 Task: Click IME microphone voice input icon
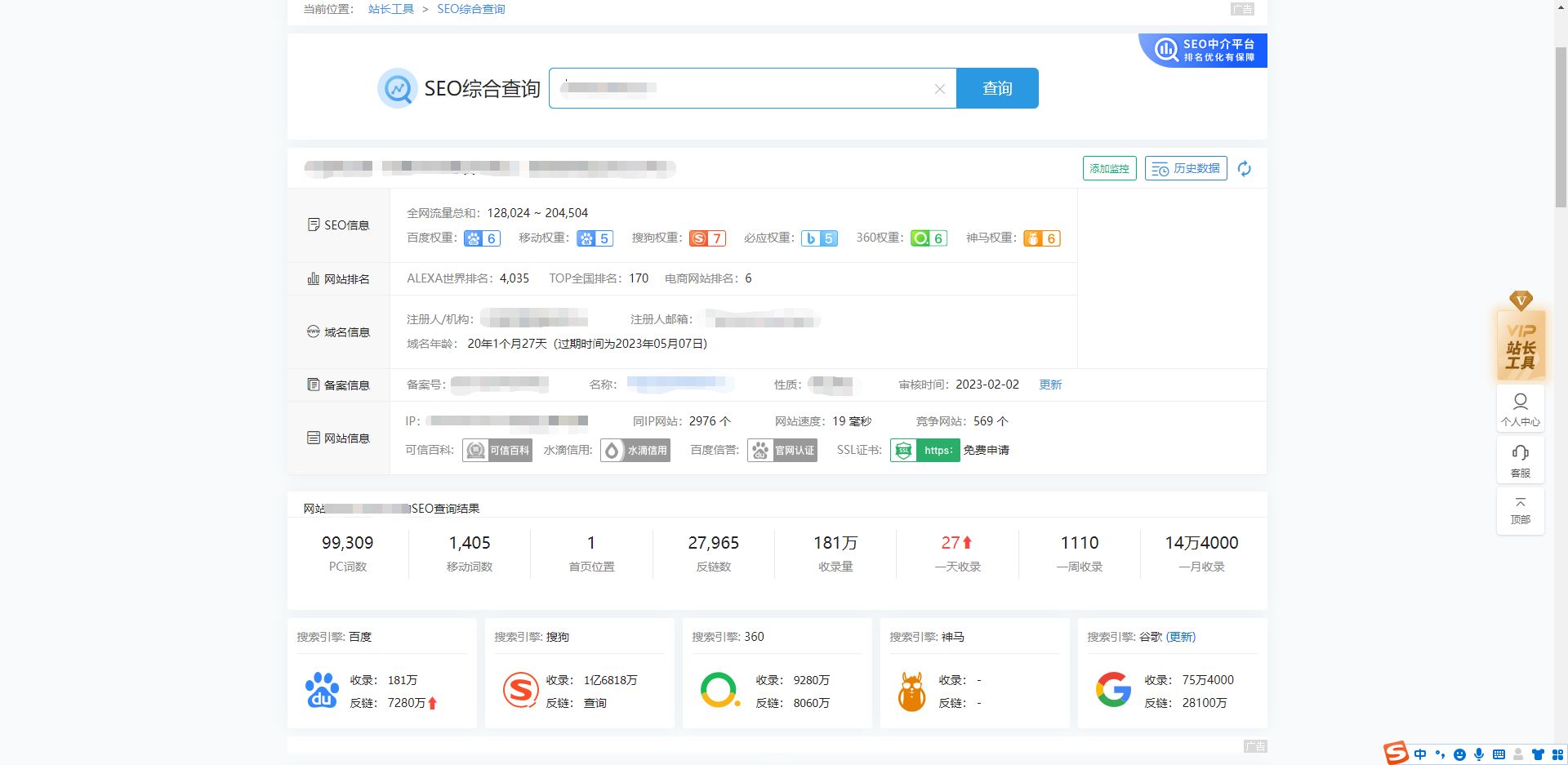(1479, 754)
